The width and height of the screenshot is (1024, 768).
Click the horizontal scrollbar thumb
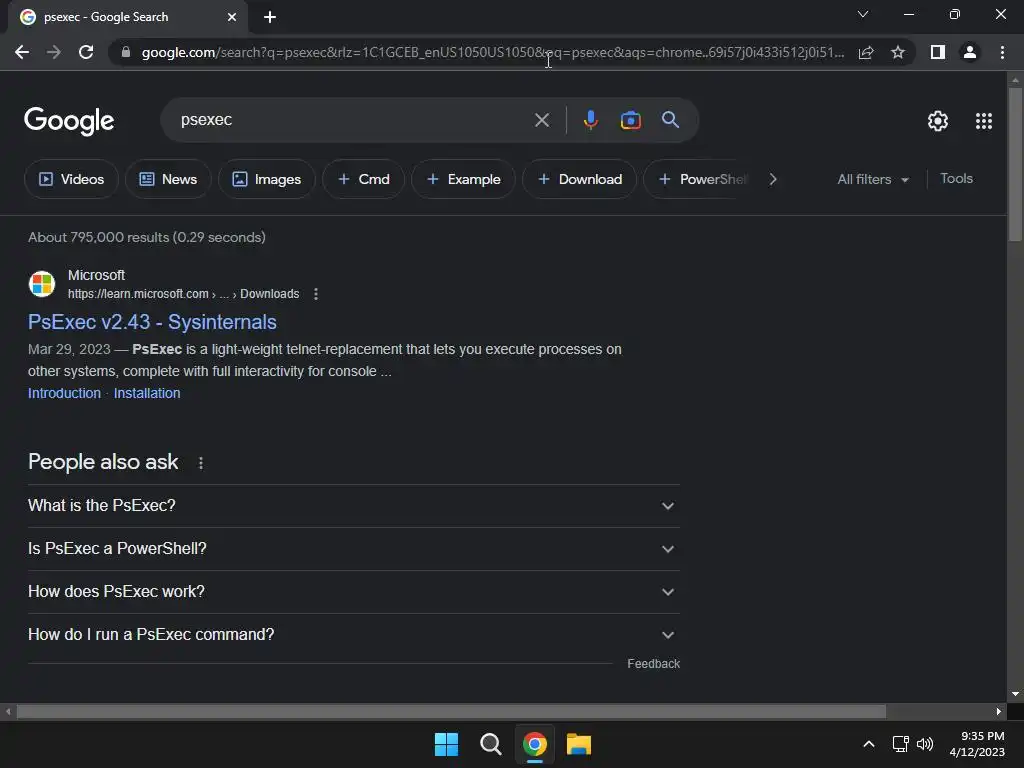[x=451, y=711]
